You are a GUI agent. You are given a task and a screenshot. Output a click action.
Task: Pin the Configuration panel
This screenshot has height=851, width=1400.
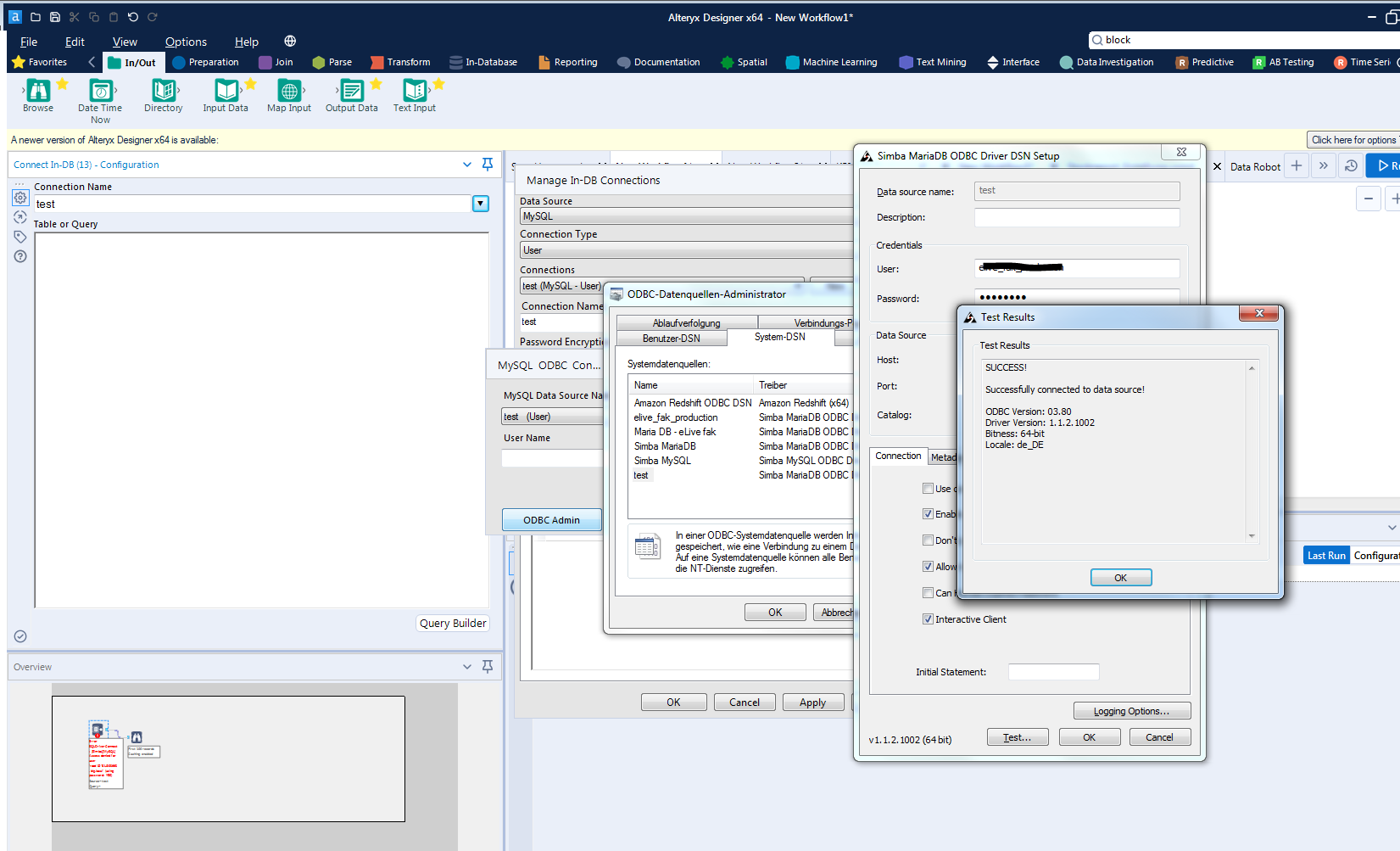(x=488, y=165)
